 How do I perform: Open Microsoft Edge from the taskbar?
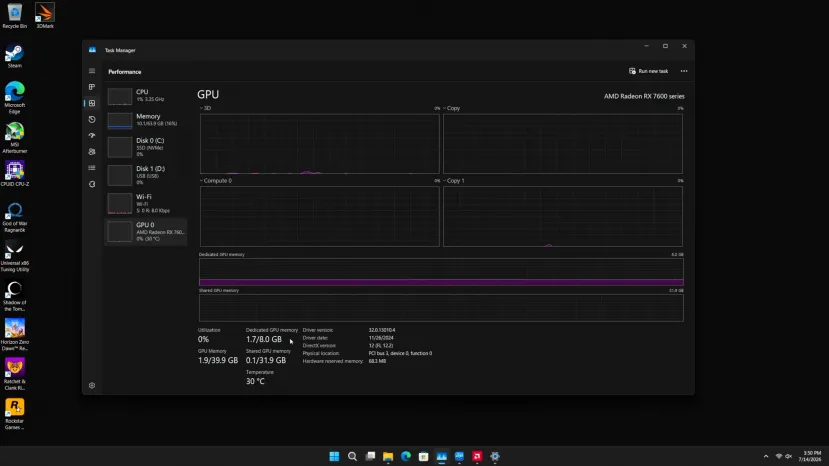tap(406, 456)
